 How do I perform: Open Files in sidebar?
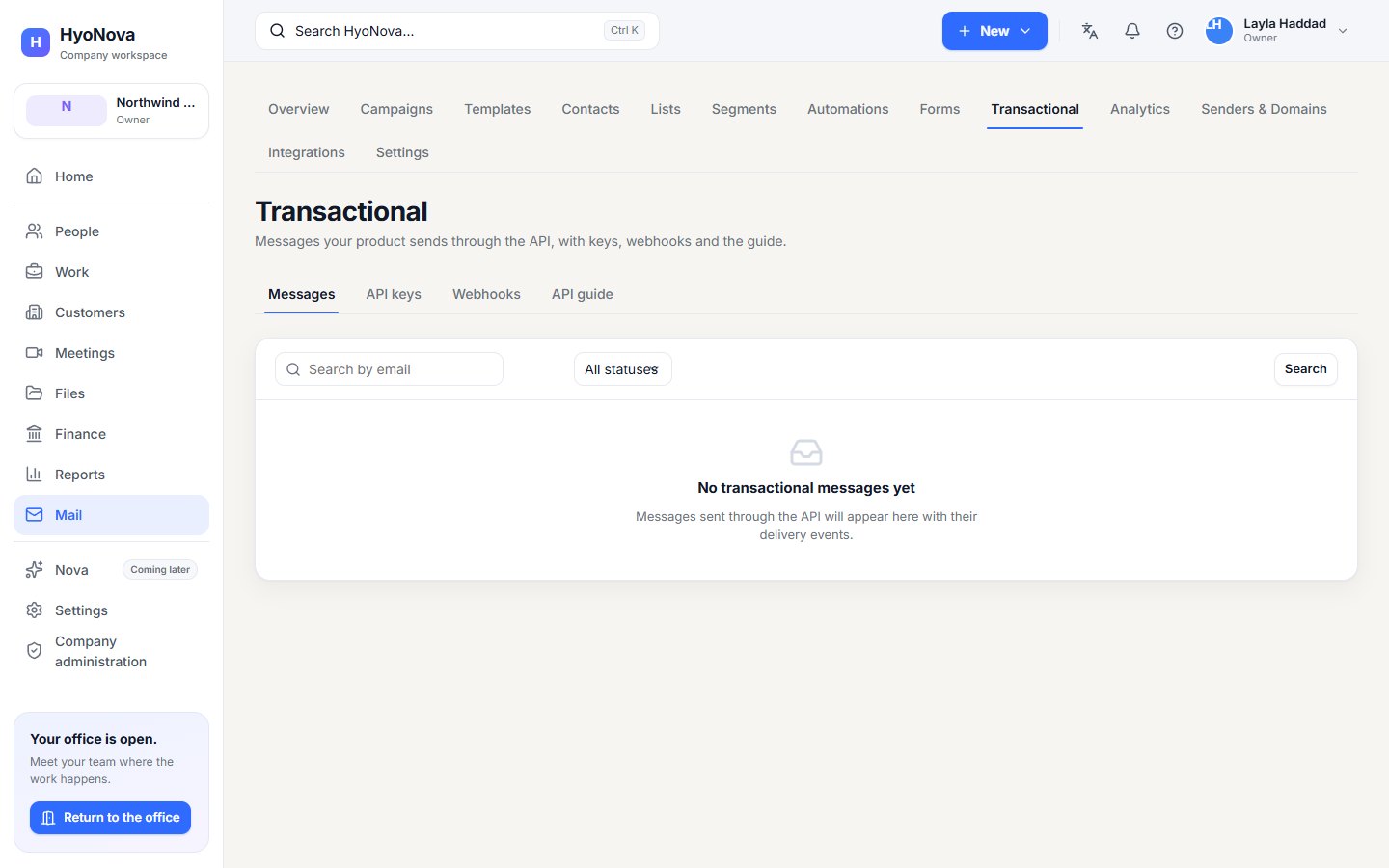pyautogui.click(x=111, y=393)
